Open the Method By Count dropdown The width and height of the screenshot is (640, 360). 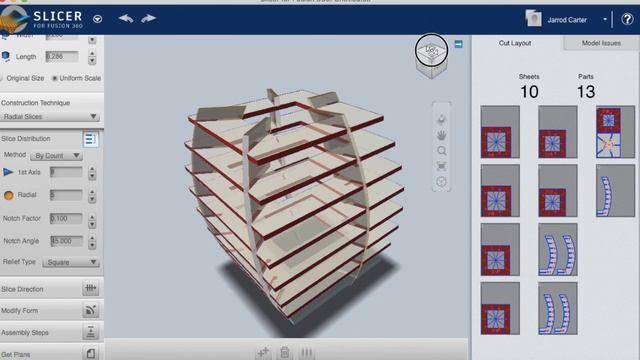[57, 156]
